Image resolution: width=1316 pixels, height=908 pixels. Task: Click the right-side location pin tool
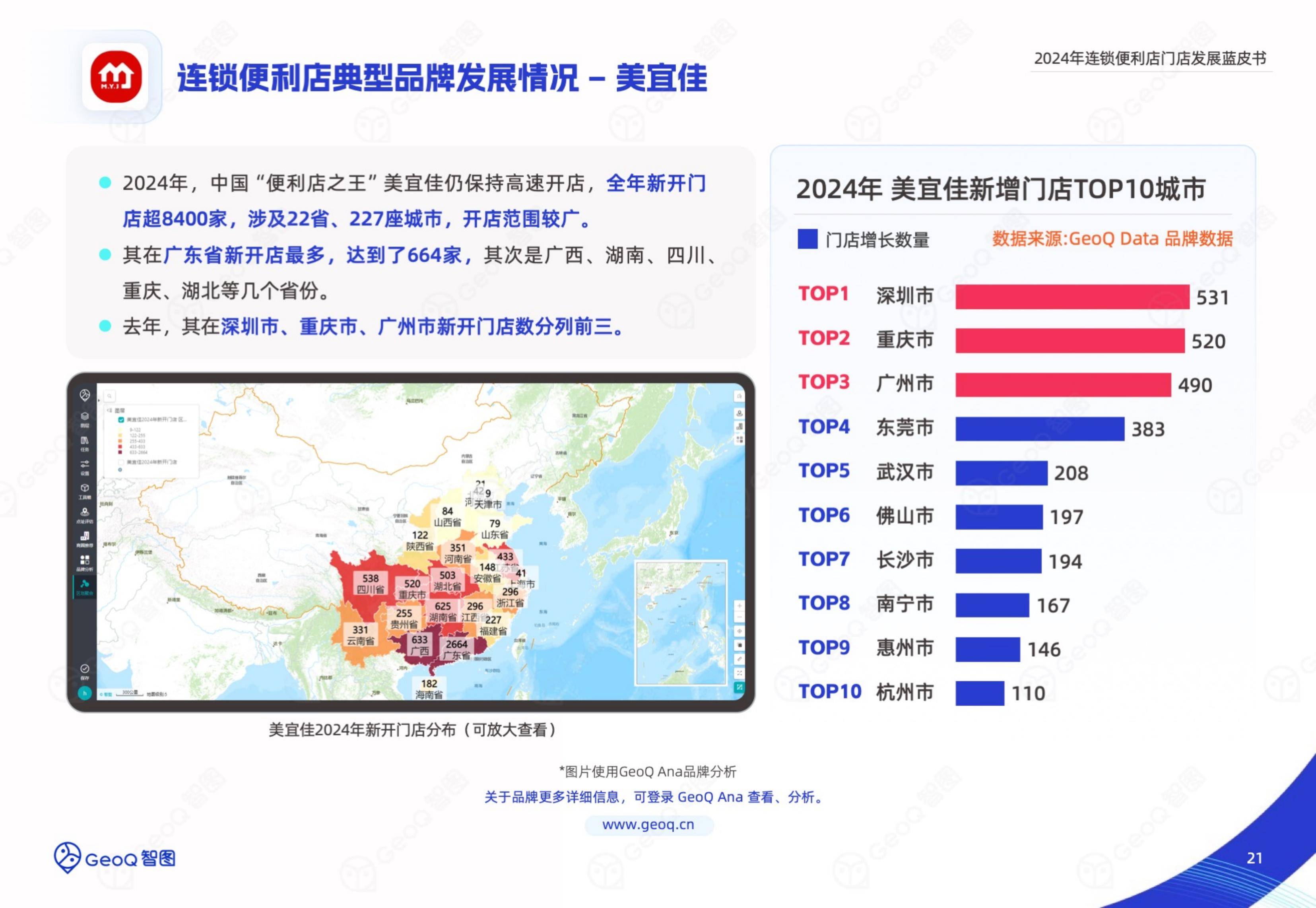739,413
